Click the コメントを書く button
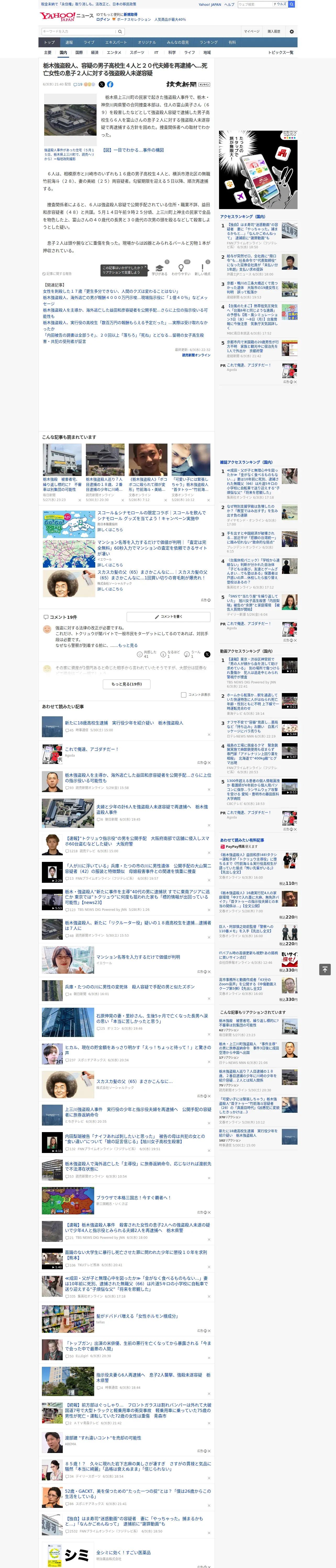 pos(168,616)
